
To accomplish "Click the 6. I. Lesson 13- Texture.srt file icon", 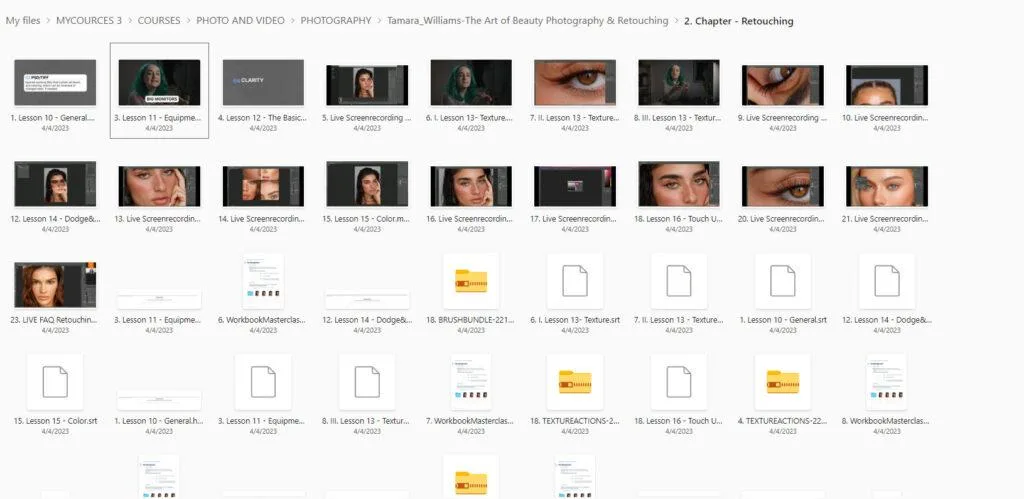I will (x=575, y=282).
